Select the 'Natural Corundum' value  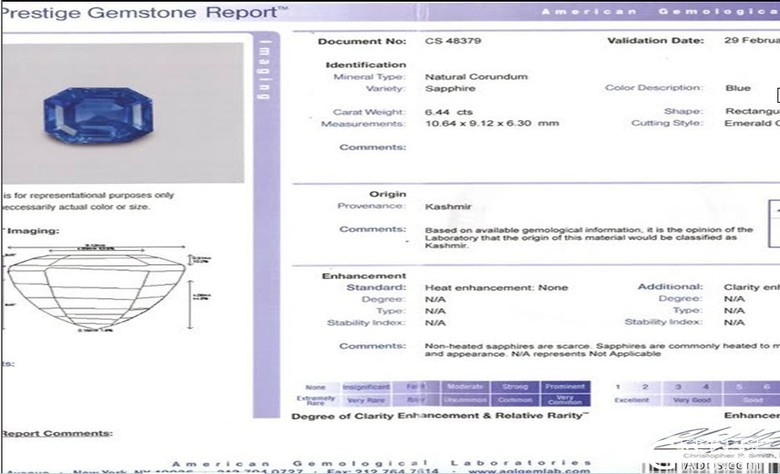(x=476, y=77)
